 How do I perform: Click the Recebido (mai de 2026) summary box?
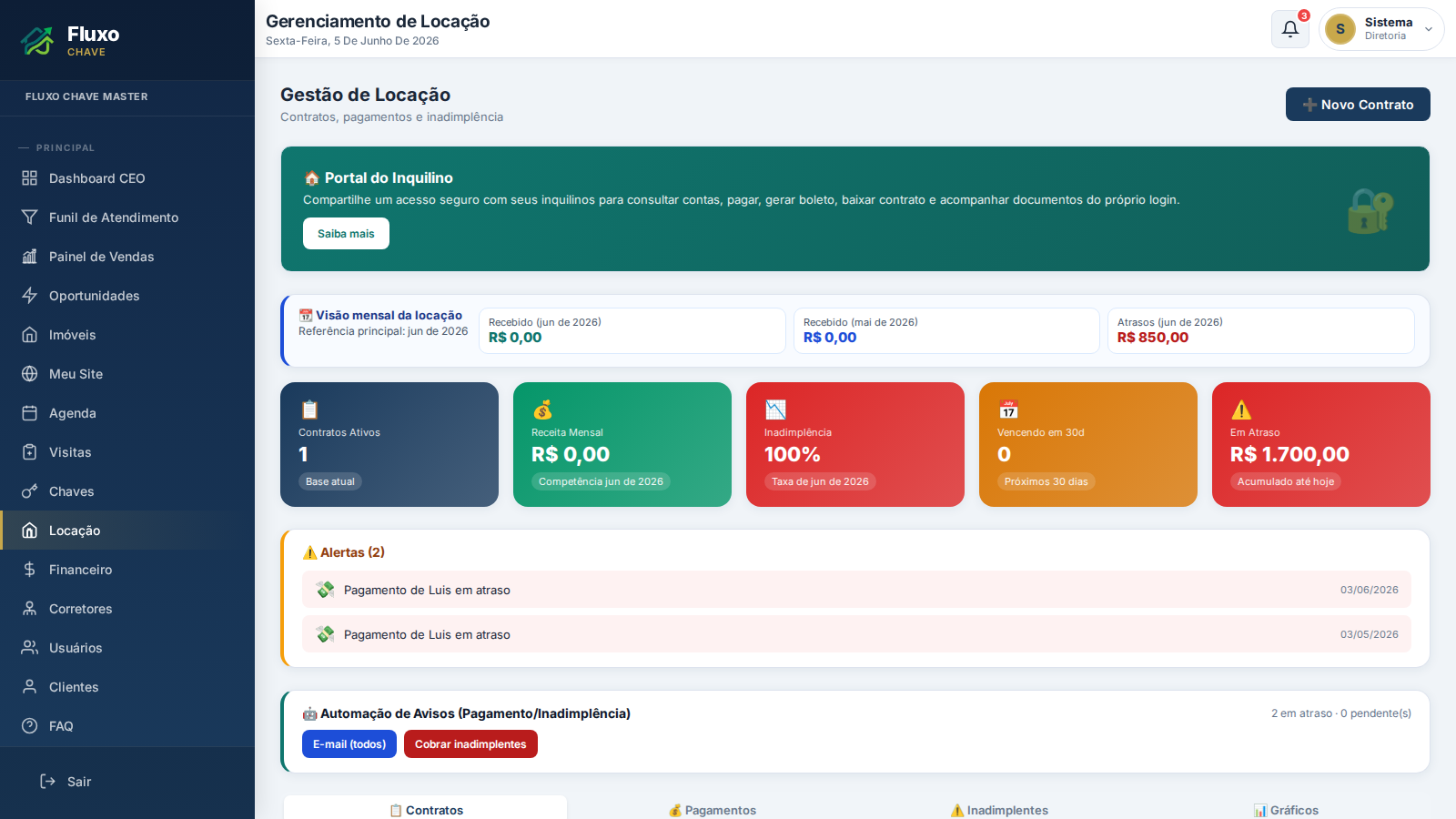click(946, 330)
